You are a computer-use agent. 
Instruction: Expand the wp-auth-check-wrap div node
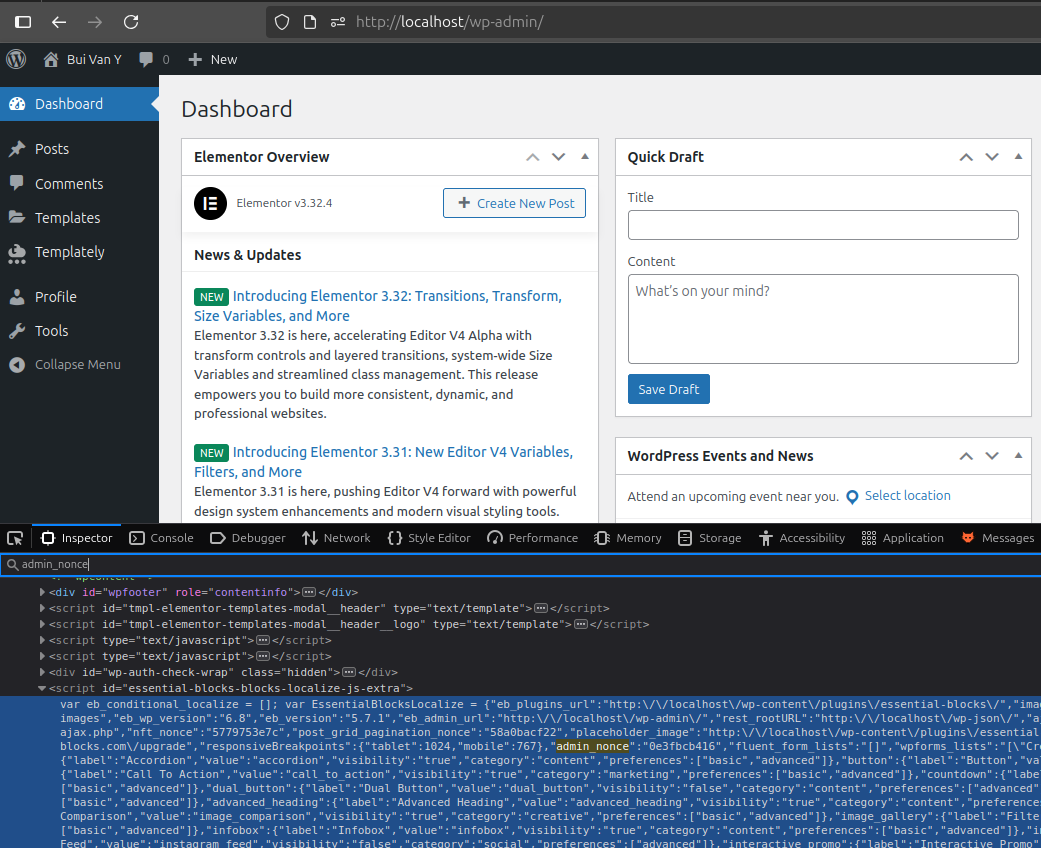point(42,672)
